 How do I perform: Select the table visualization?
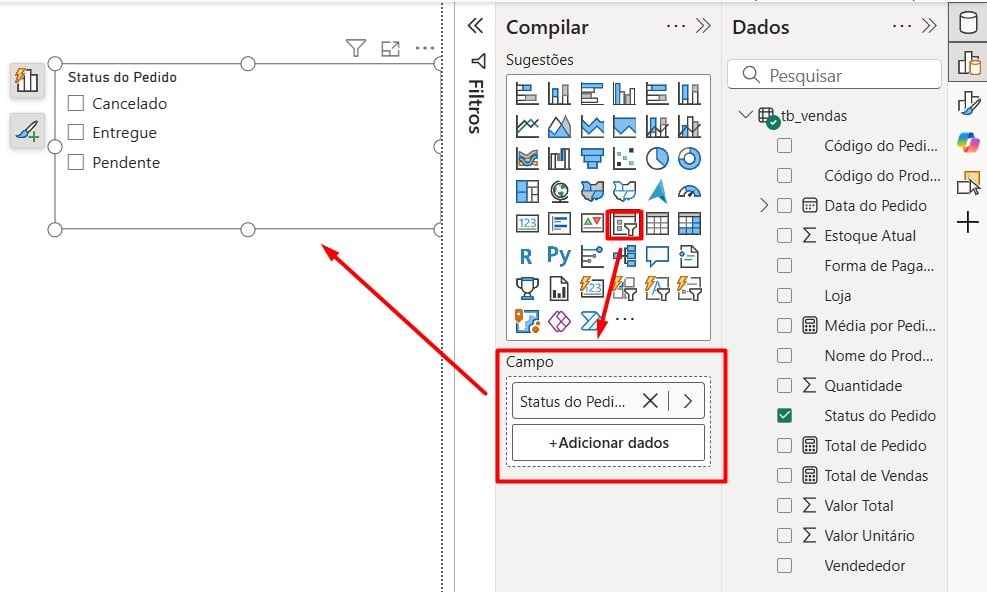tap(657, 224)
